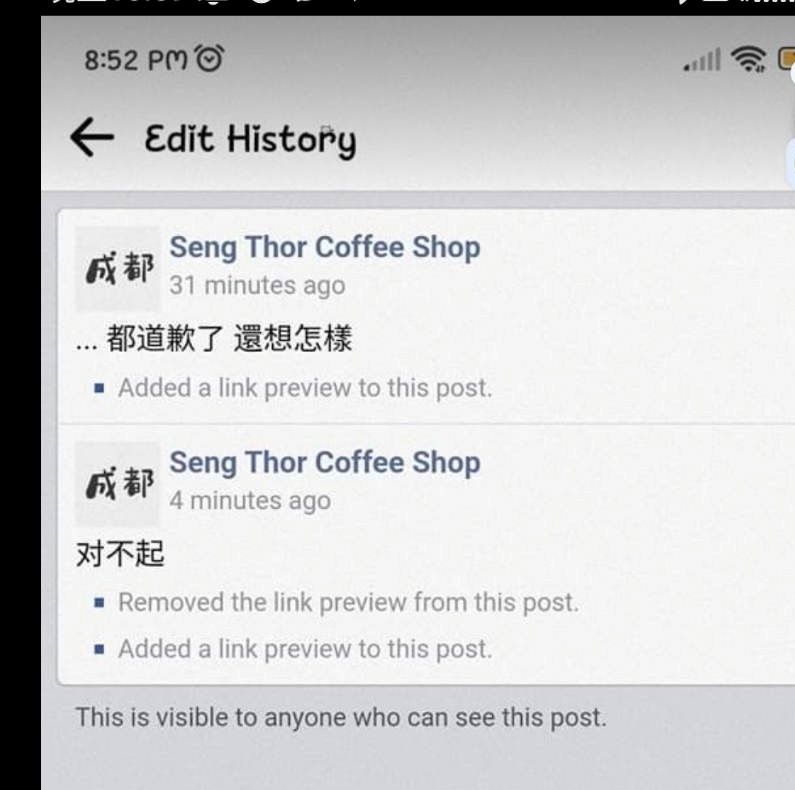
Task: Select the edited post text 对不起
Action: coord(120,553)
